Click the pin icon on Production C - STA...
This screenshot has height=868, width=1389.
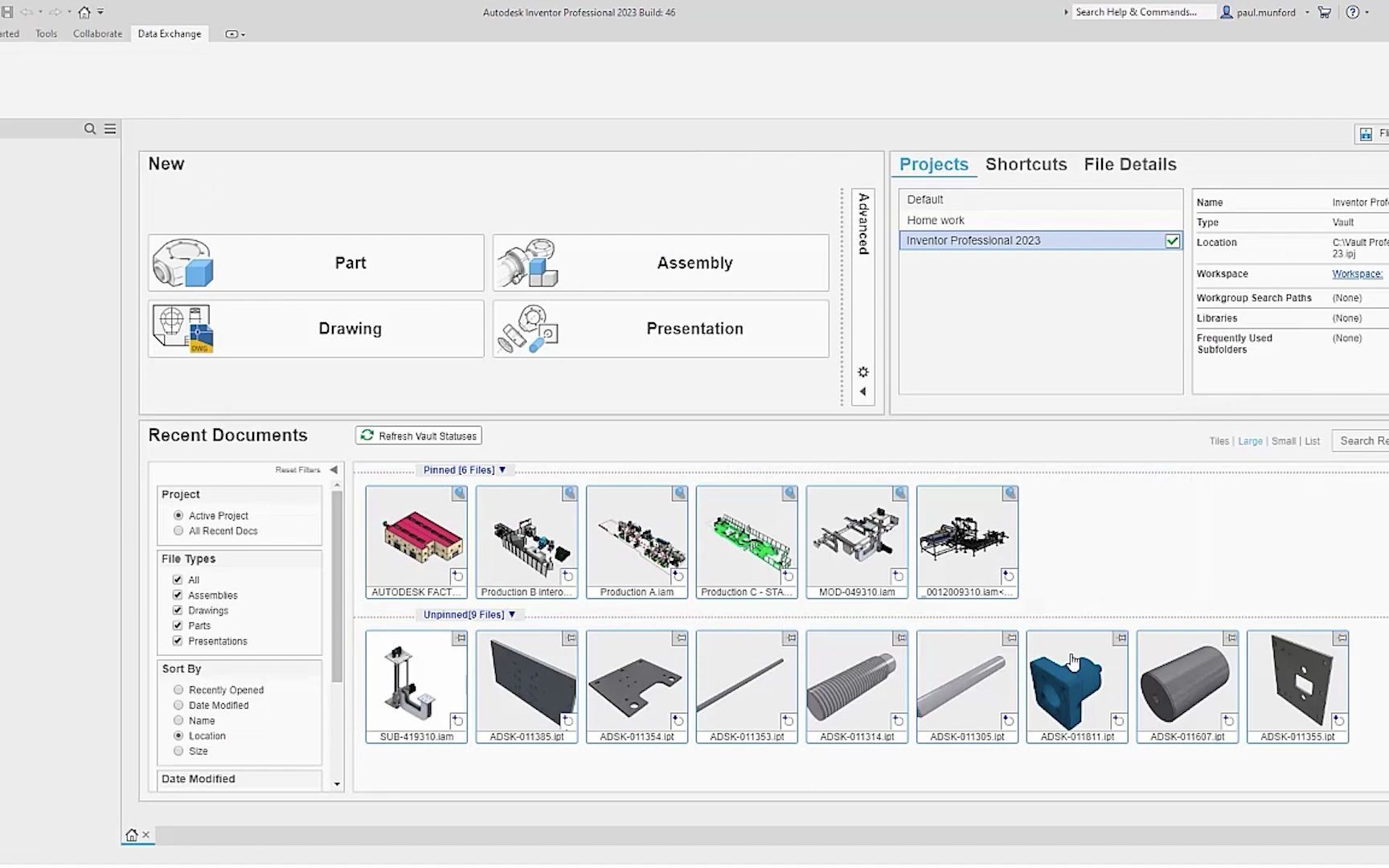(790, 493)
